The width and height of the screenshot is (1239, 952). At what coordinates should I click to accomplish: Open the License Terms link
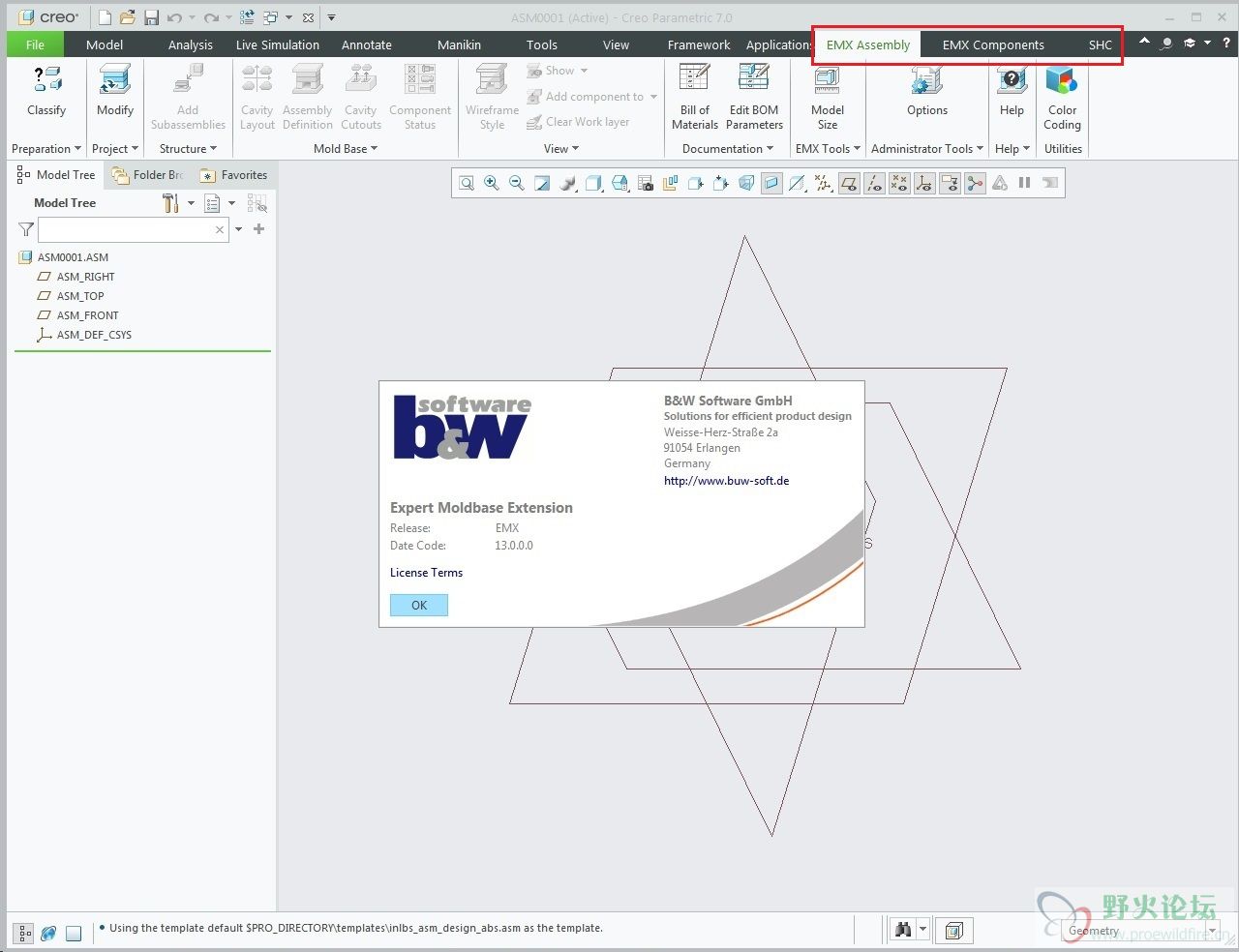pyautogui.click(x=426, y=573)
